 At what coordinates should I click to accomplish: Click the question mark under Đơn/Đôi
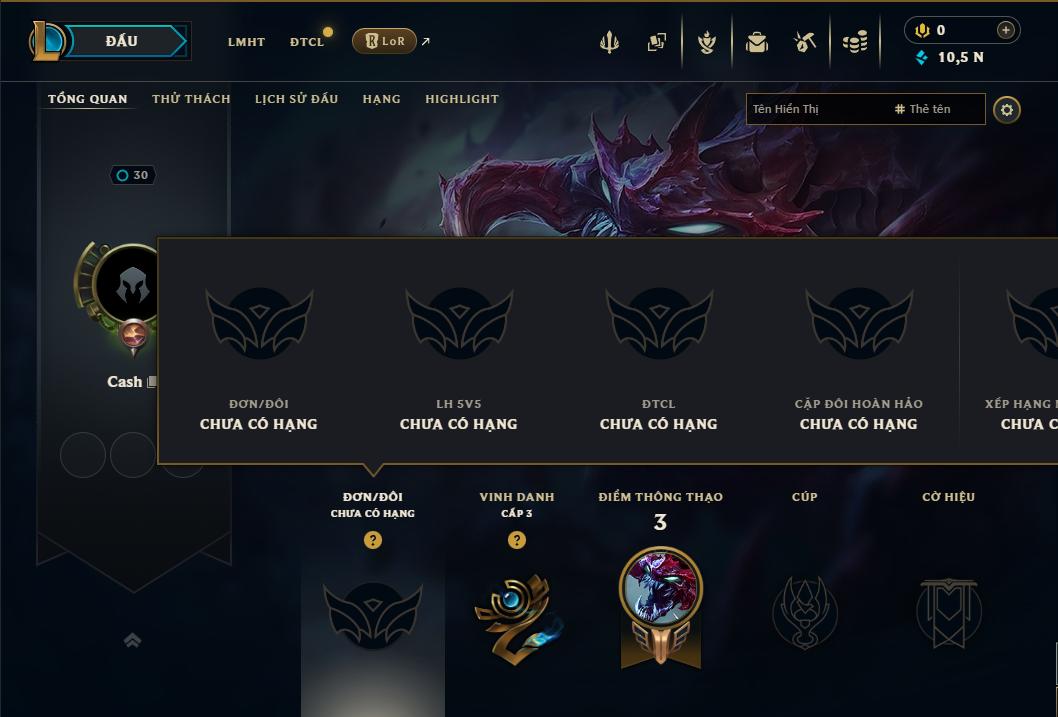(x=372, y=540)
